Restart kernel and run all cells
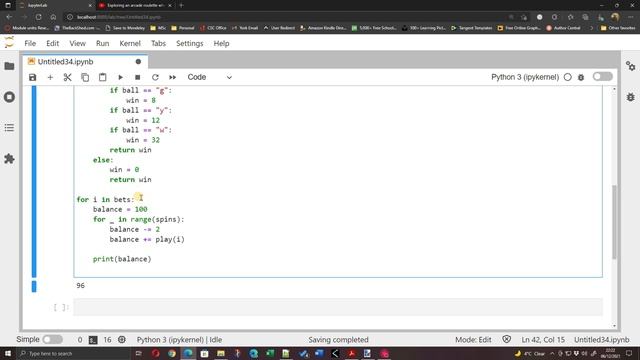This screenshot has width=640, height=360. click(173, 77)
